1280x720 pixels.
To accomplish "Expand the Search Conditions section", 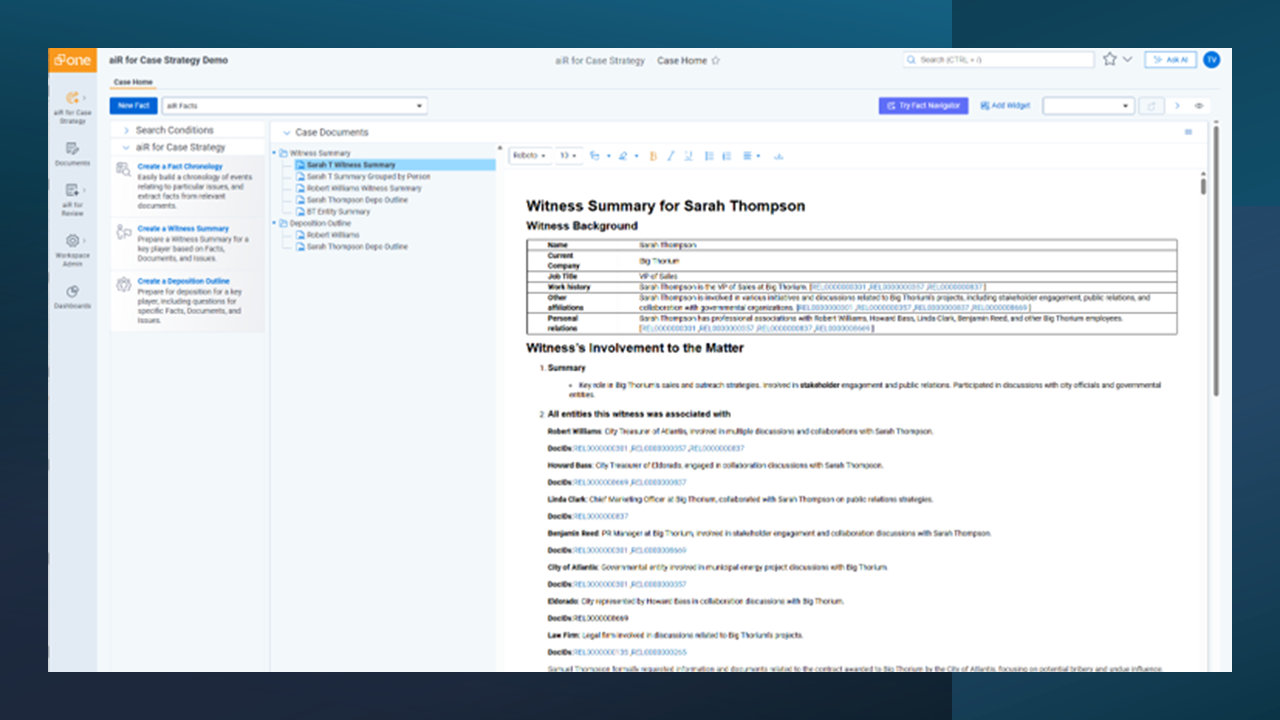I will [174, 130].
